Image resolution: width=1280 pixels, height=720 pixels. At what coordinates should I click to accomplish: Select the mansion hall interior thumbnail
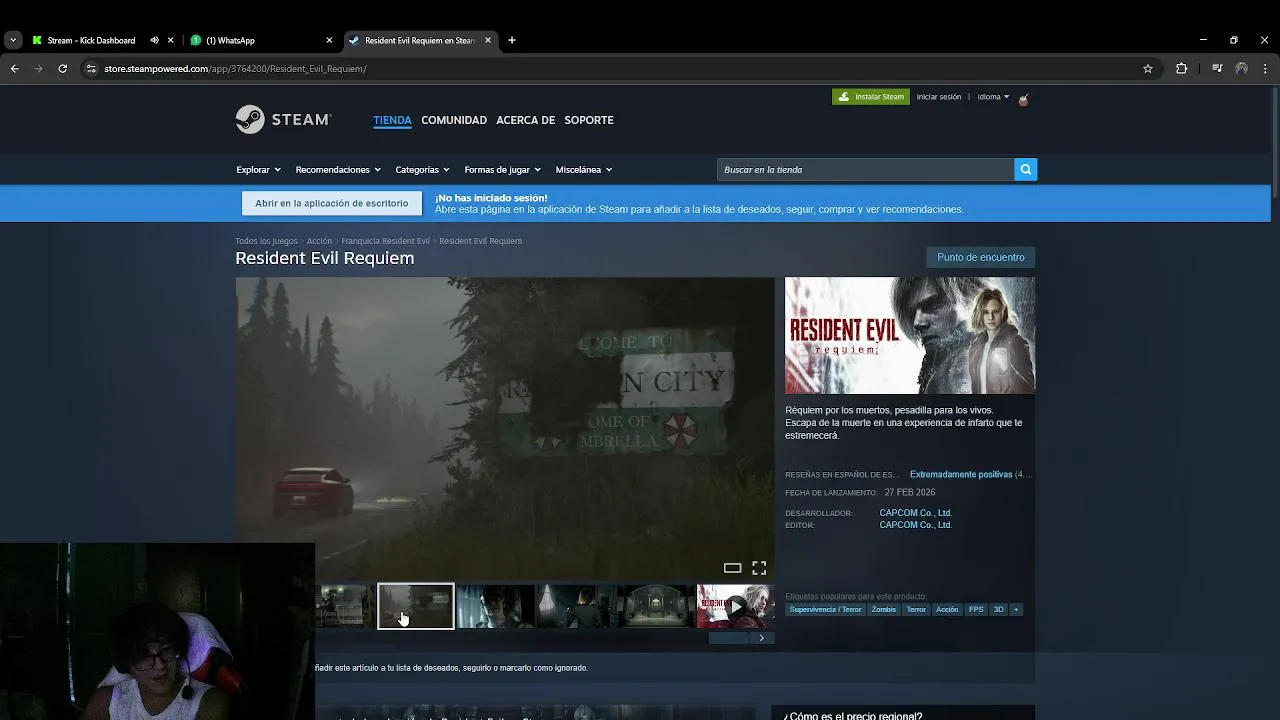coord(655,606)
